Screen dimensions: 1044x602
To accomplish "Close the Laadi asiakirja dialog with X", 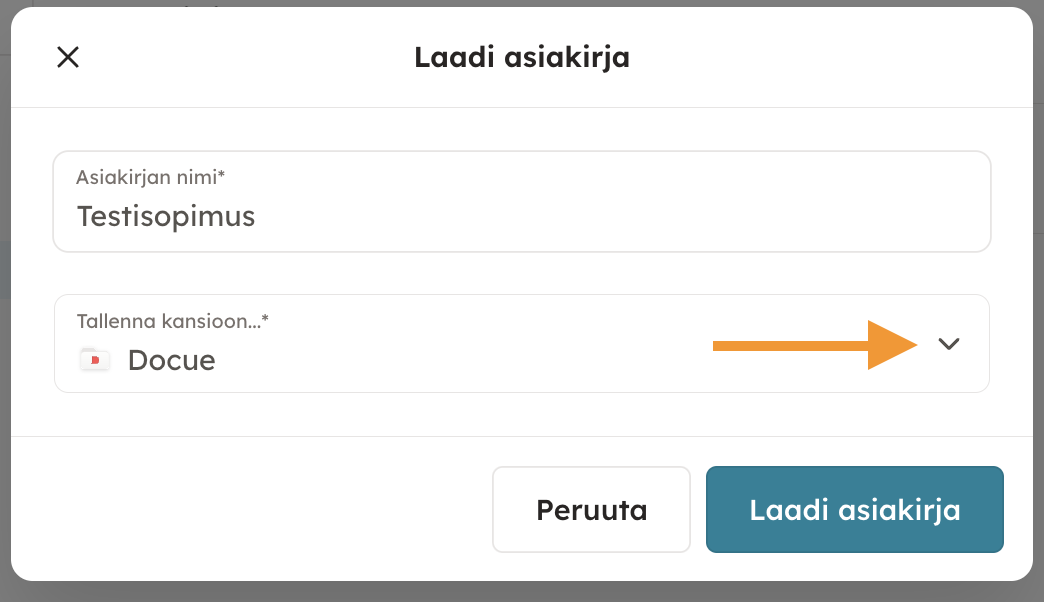I will [67, 57].
